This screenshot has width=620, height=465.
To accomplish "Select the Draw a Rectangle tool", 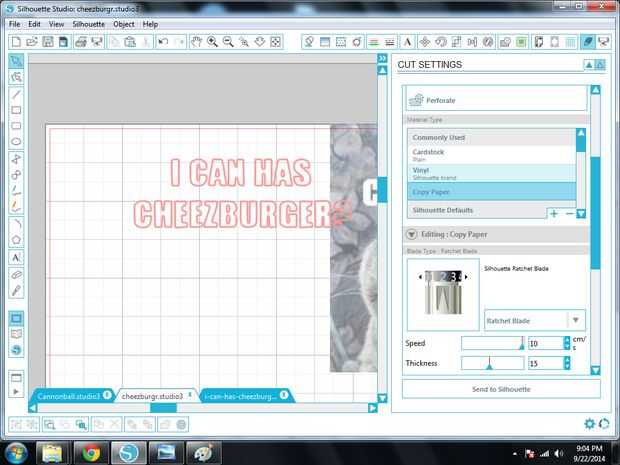I will pyautogui.click(x=16, y=110).
